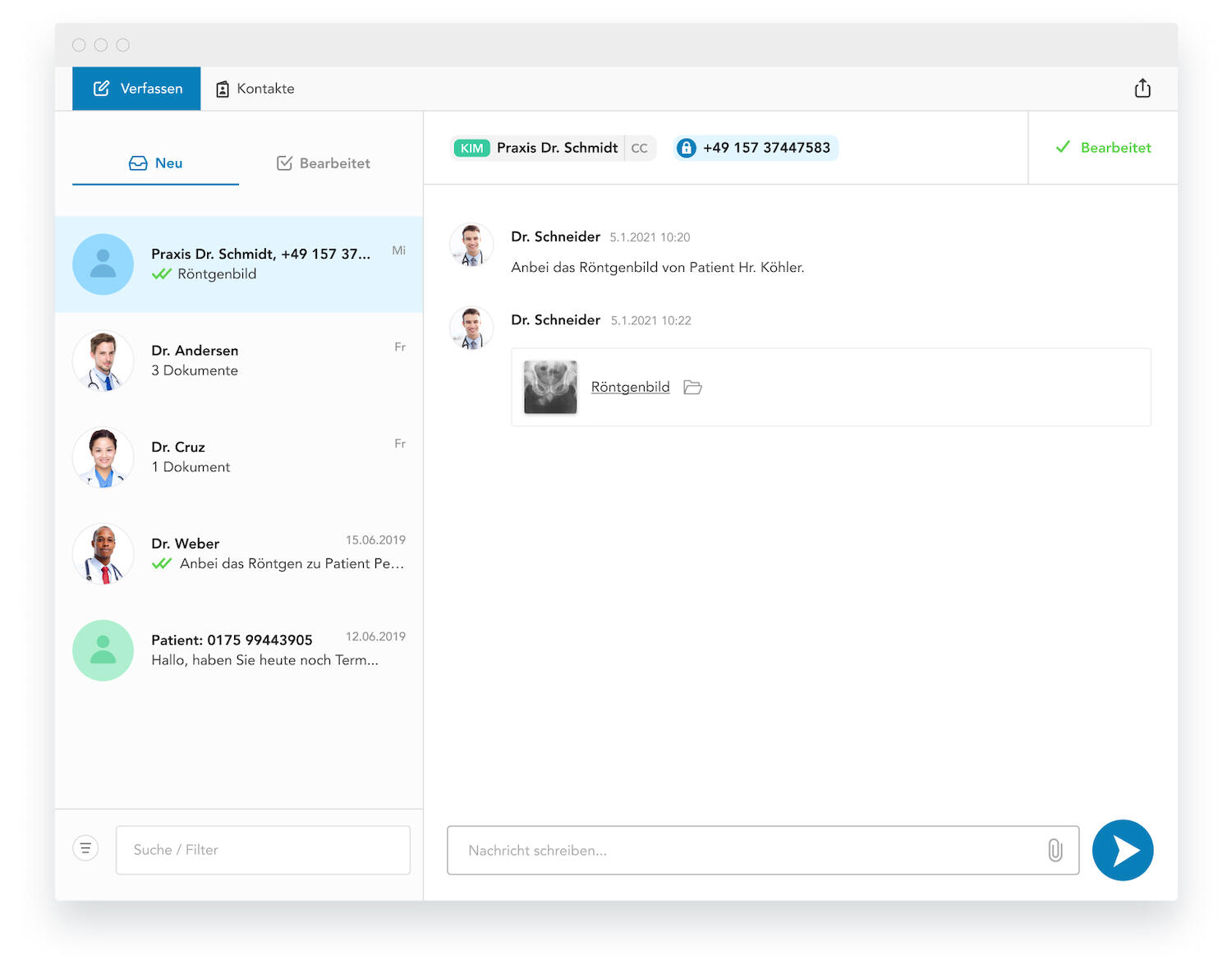The width and height of the screenshot is (1232, 969).
Task: Click the folder icon next to Röntgenbild
Action: click(692, 388)
